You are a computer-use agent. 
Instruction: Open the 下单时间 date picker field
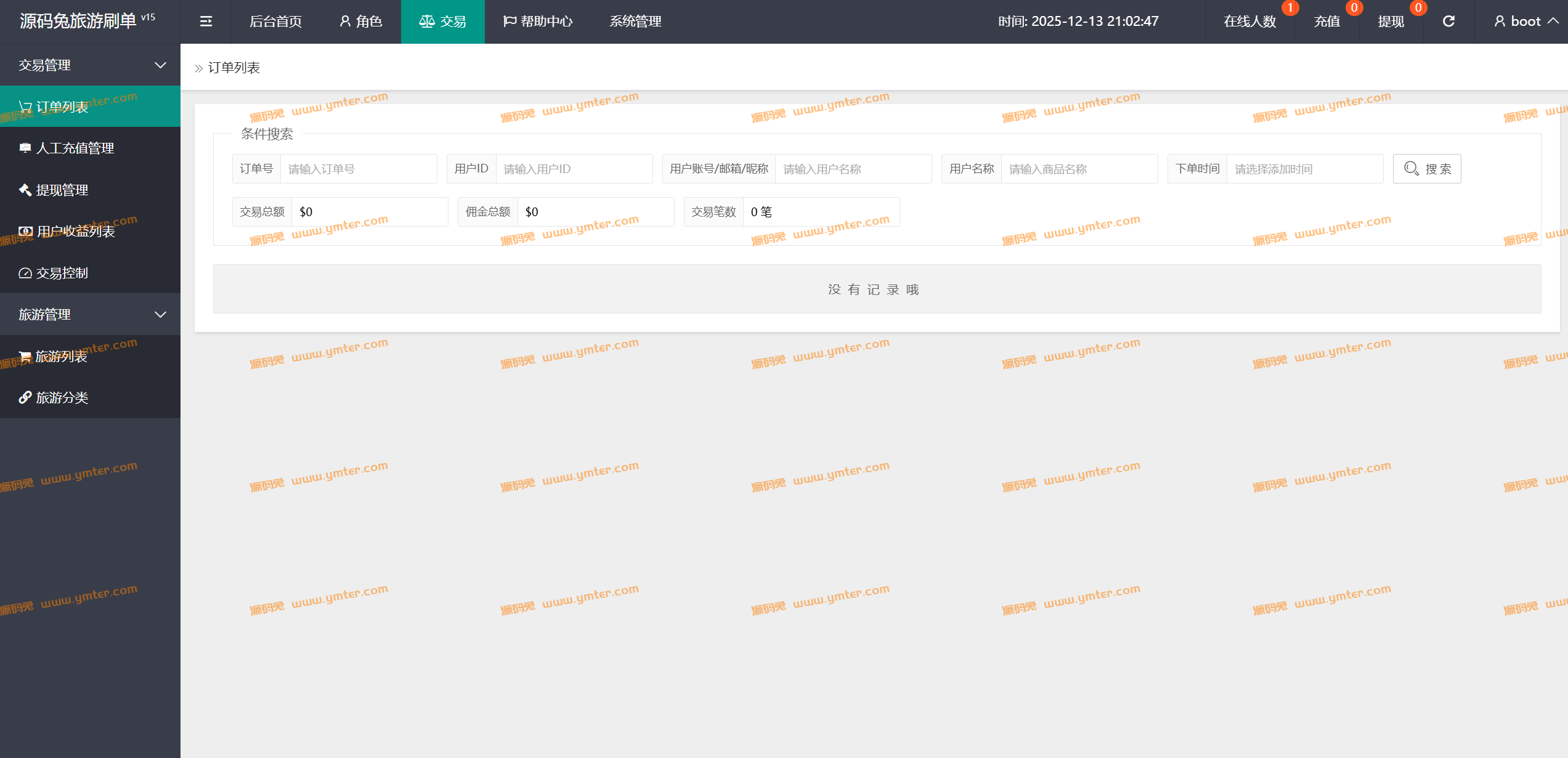1304,169
